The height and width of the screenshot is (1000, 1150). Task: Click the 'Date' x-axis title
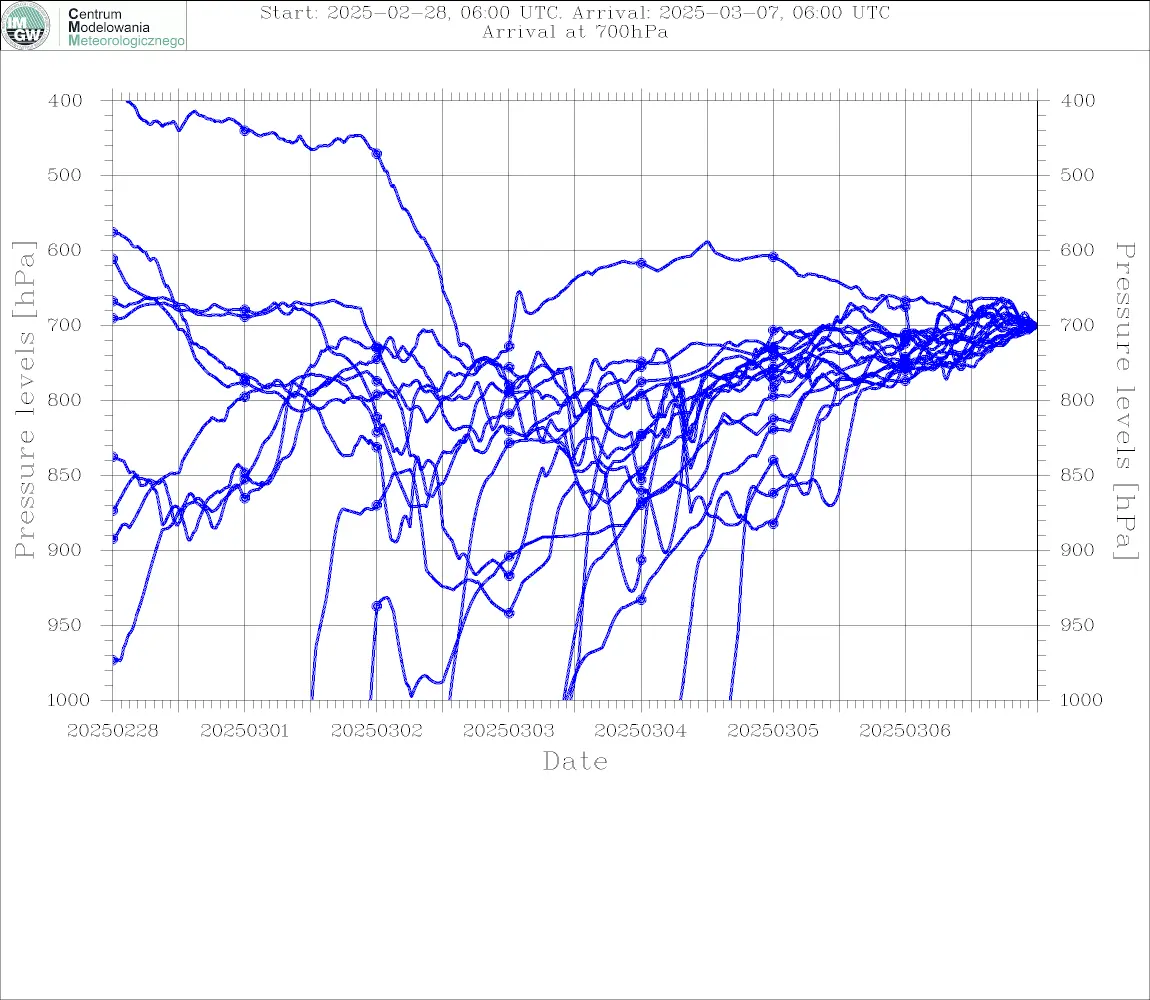[x=575, y=762]
